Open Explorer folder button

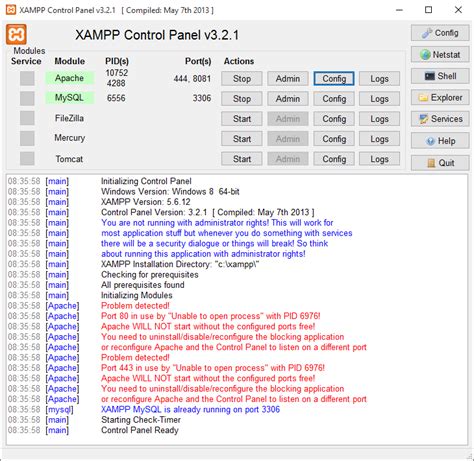point(440,97)
